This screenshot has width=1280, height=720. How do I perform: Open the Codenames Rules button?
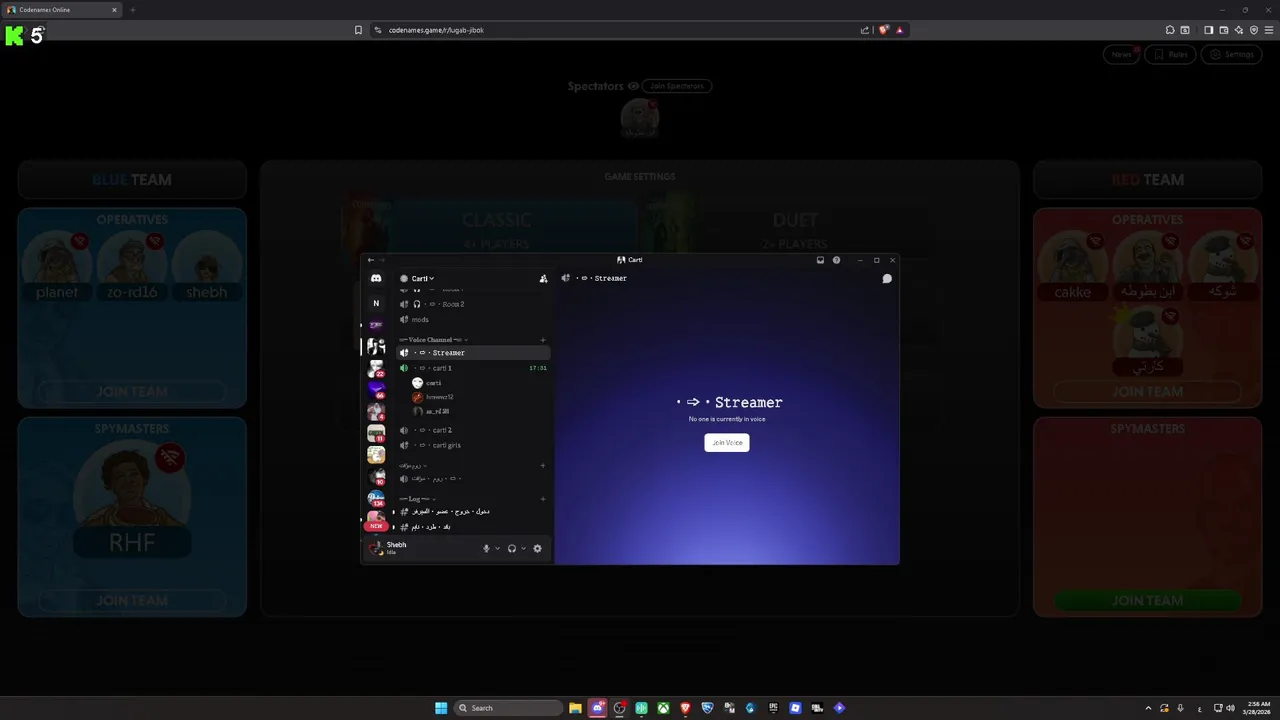tap(1170, 54)
